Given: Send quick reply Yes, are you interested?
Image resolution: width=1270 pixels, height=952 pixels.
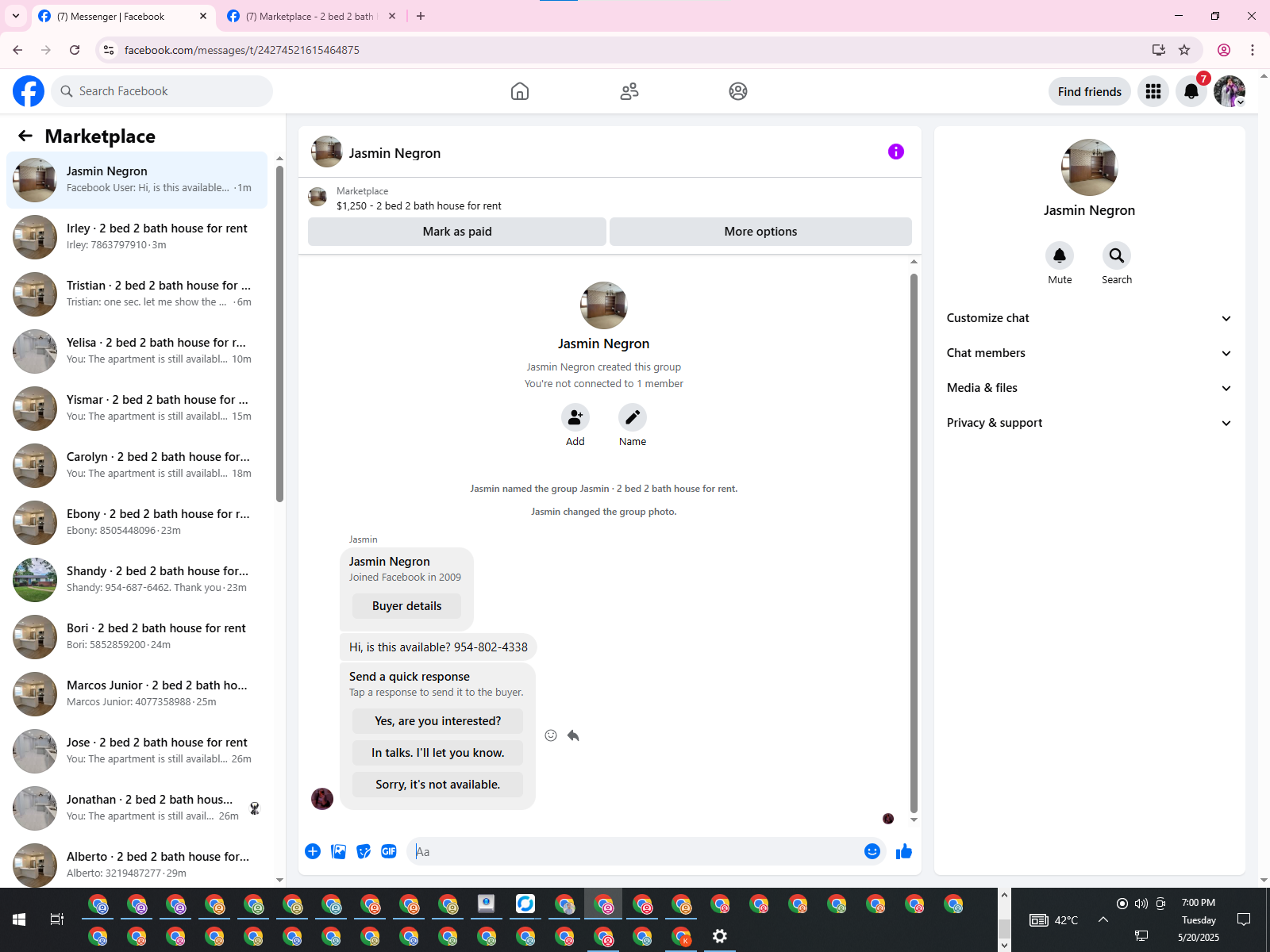Looking at the screenshot, I should [x=437, y=721].
